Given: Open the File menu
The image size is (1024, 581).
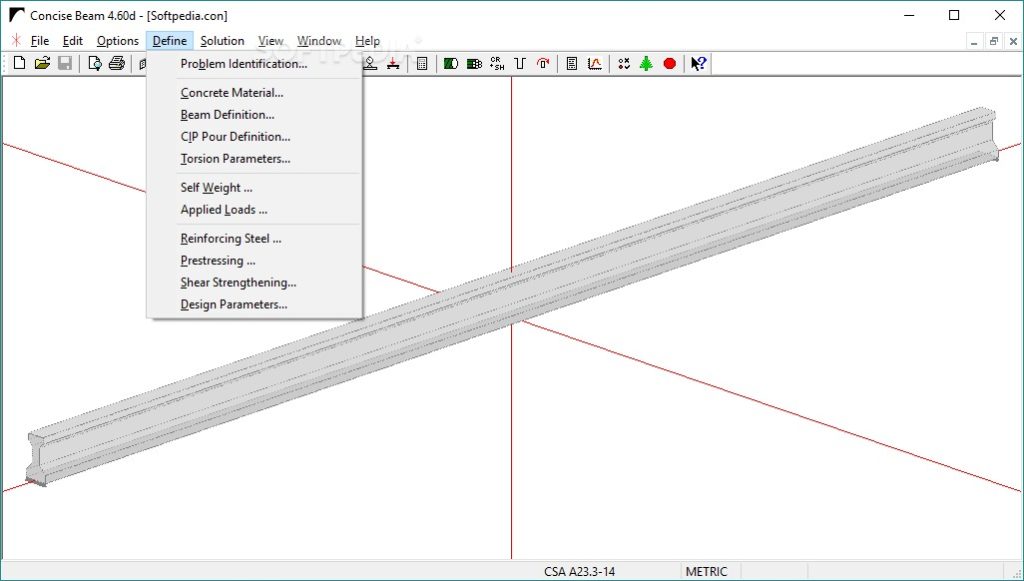Looking at the screenshot, I should 39,41.
